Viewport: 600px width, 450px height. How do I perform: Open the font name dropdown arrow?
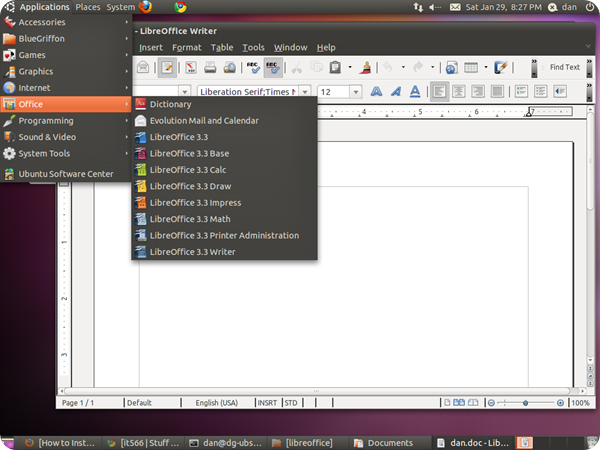(305, 92)
